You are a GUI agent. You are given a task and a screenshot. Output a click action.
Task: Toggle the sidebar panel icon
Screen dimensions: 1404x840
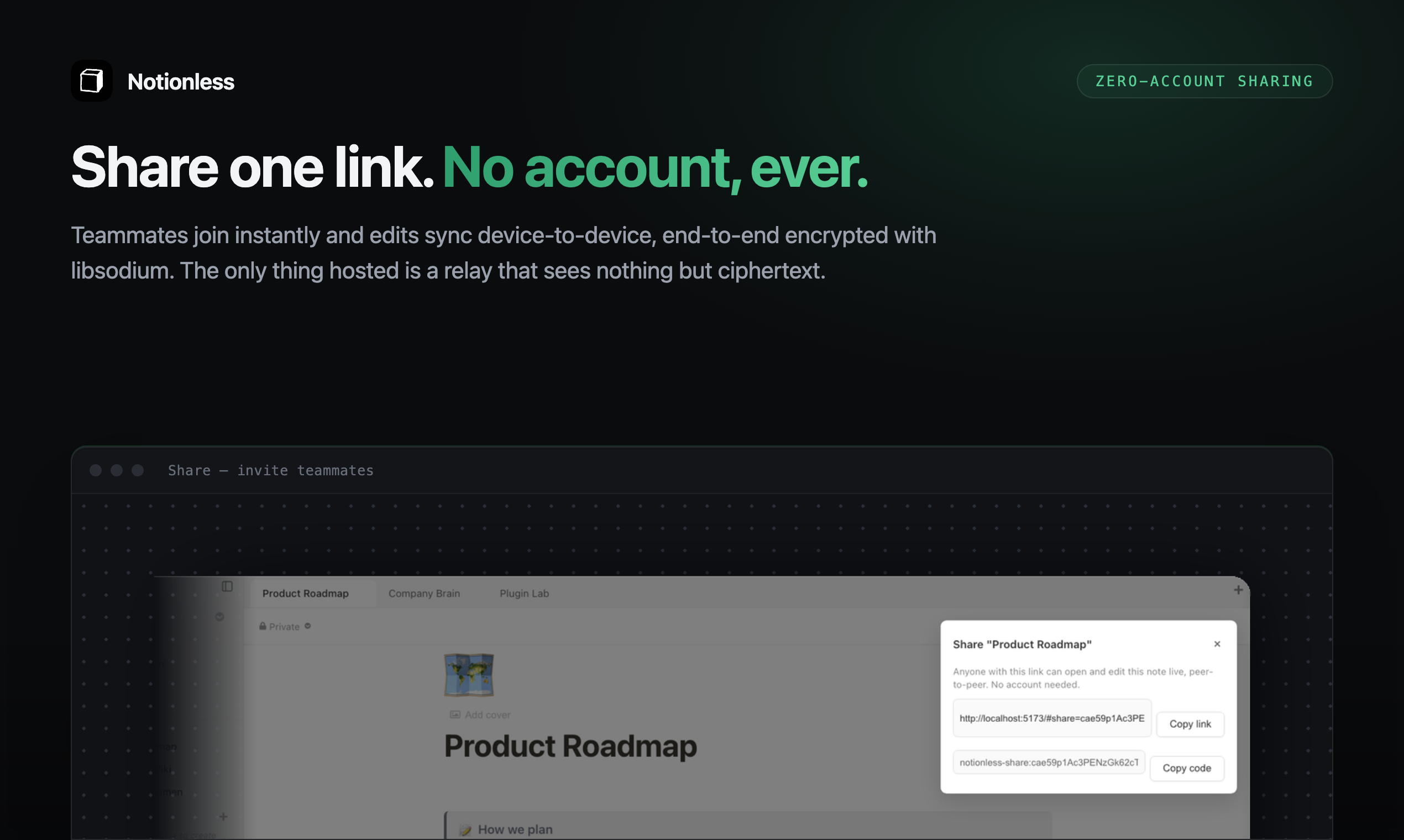coord(227,586)
